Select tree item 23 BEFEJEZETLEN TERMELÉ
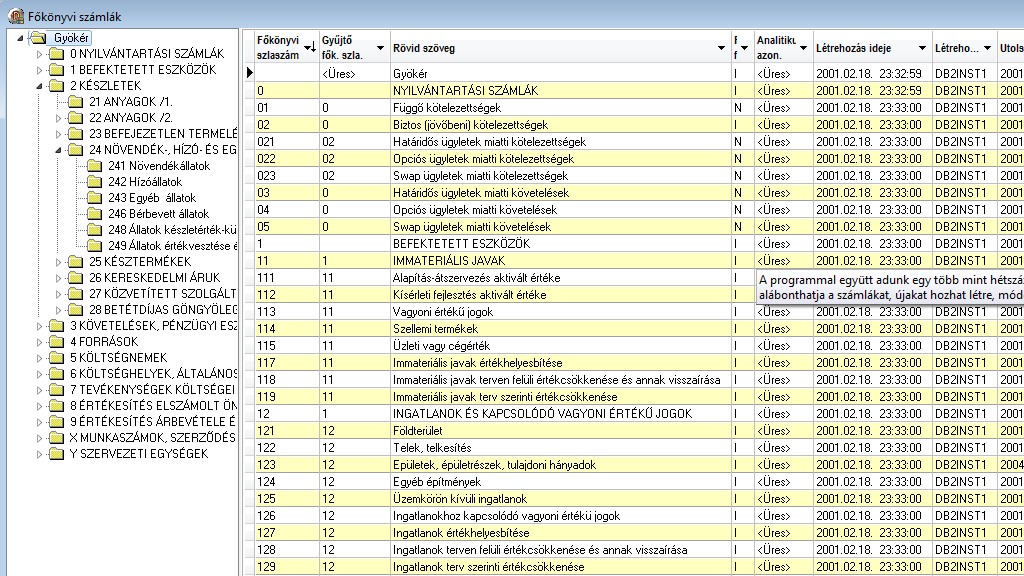 163,134
